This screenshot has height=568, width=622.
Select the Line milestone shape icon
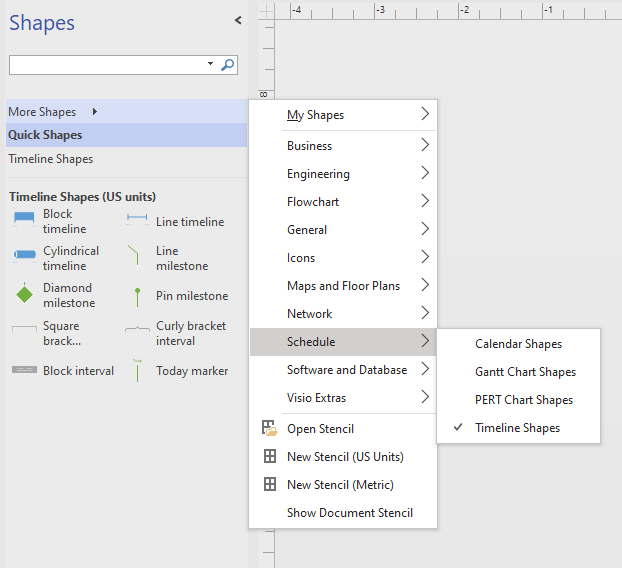(134, 257)
